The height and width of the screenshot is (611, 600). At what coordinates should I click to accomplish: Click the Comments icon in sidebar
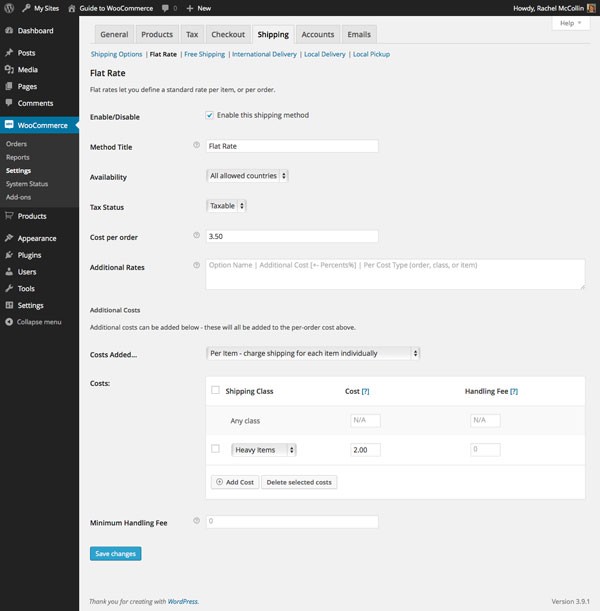tap(9, 103)
